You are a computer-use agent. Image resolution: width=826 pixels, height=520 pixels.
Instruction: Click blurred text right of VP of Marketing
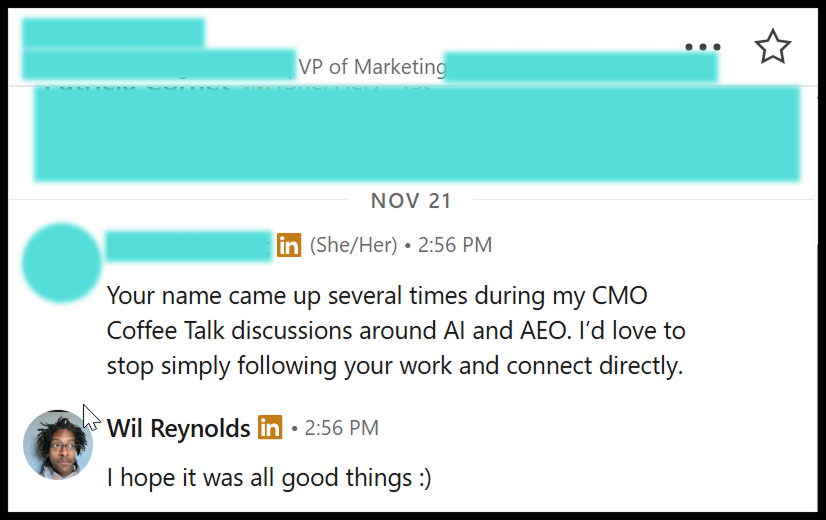(581, 67)
